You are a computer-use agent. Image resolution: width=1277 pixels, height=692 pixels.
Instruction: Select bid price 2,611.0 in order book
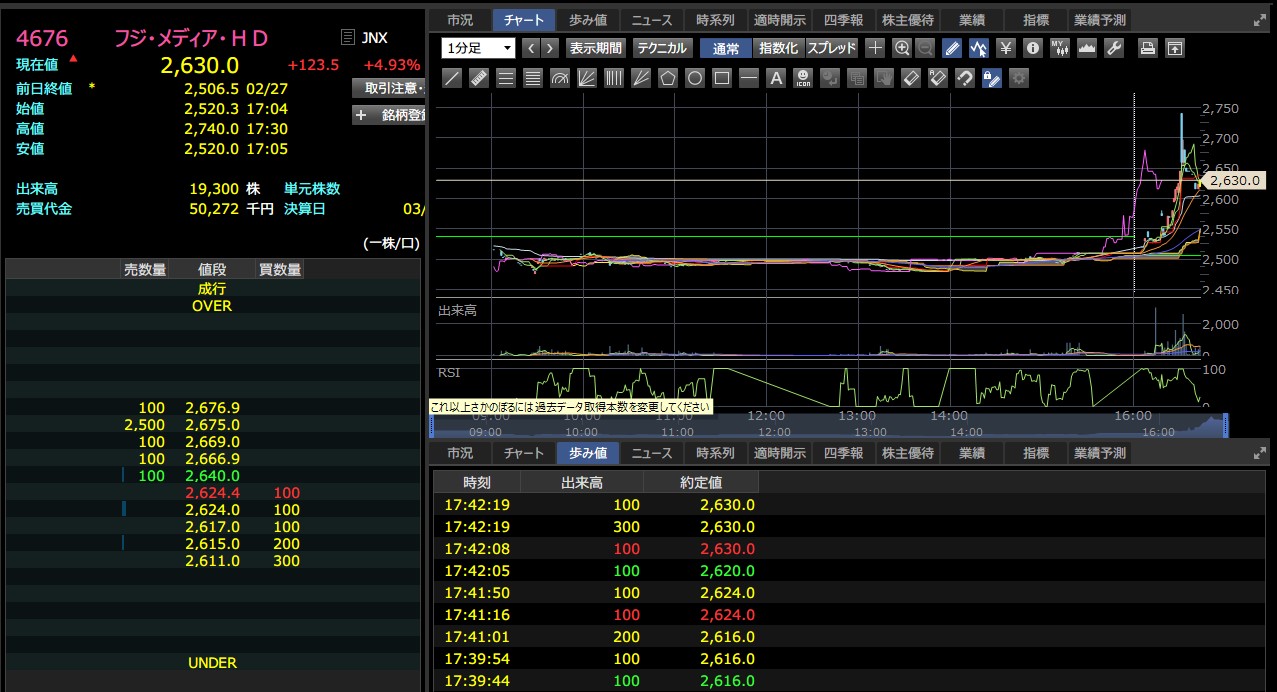coord(212,561)
